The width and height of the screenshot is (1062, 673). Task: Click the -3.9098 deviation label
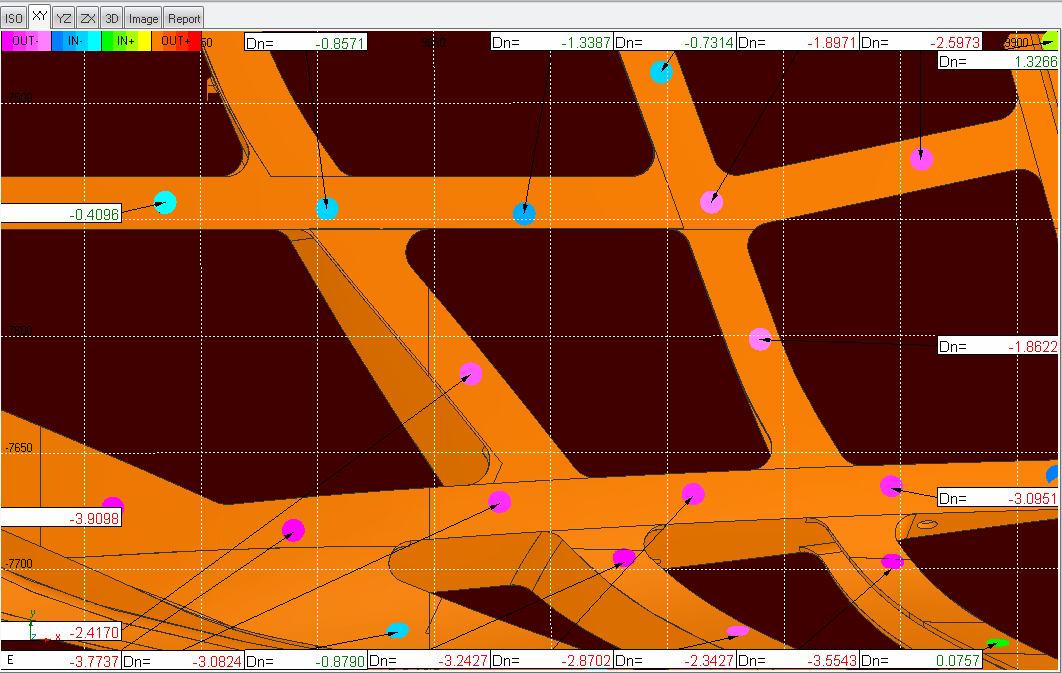[x=61, y=518]
